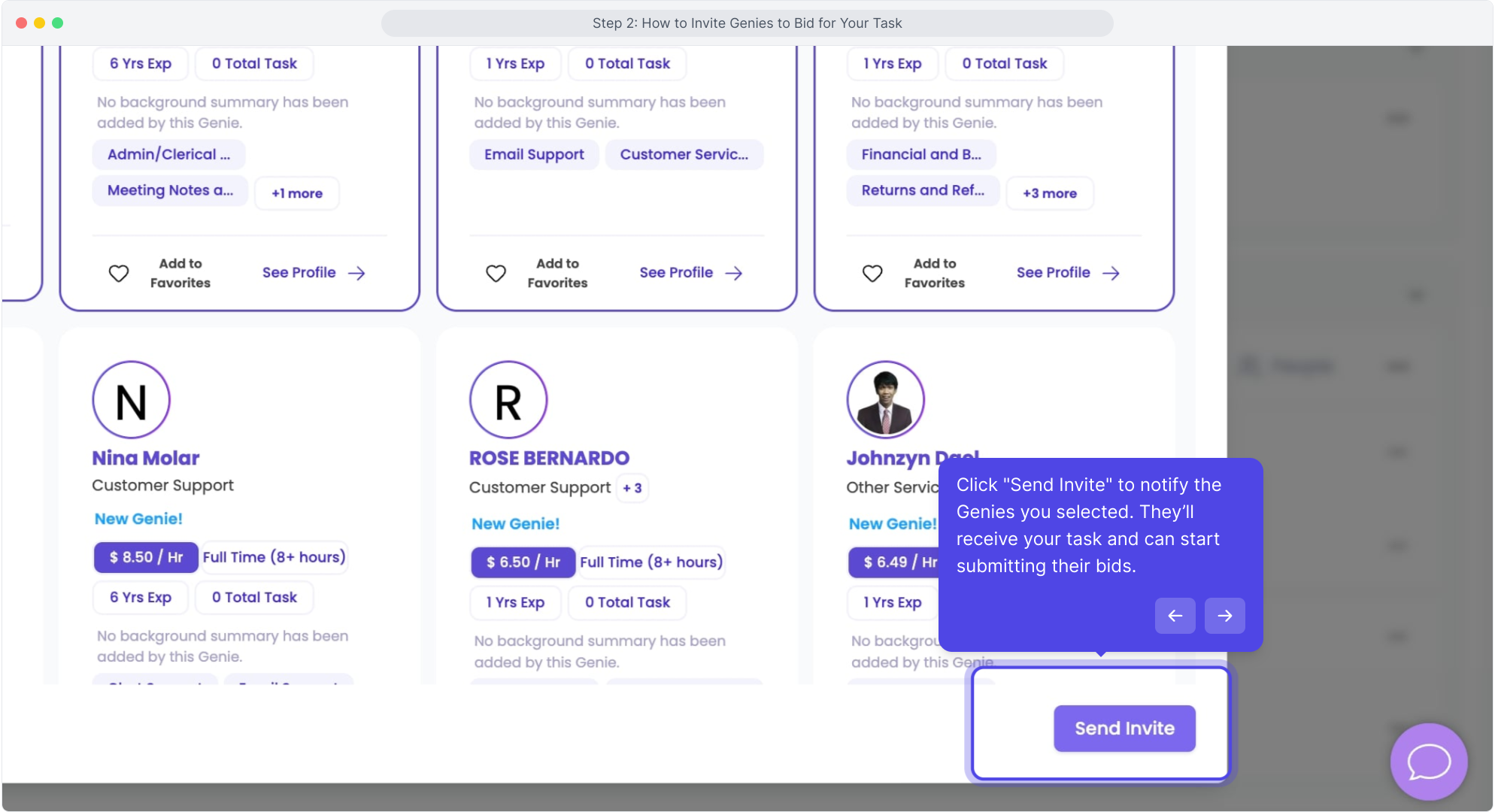Favorite the first Genie with heart icon
Screen dimensions: 1495x812
click(119, 273)
